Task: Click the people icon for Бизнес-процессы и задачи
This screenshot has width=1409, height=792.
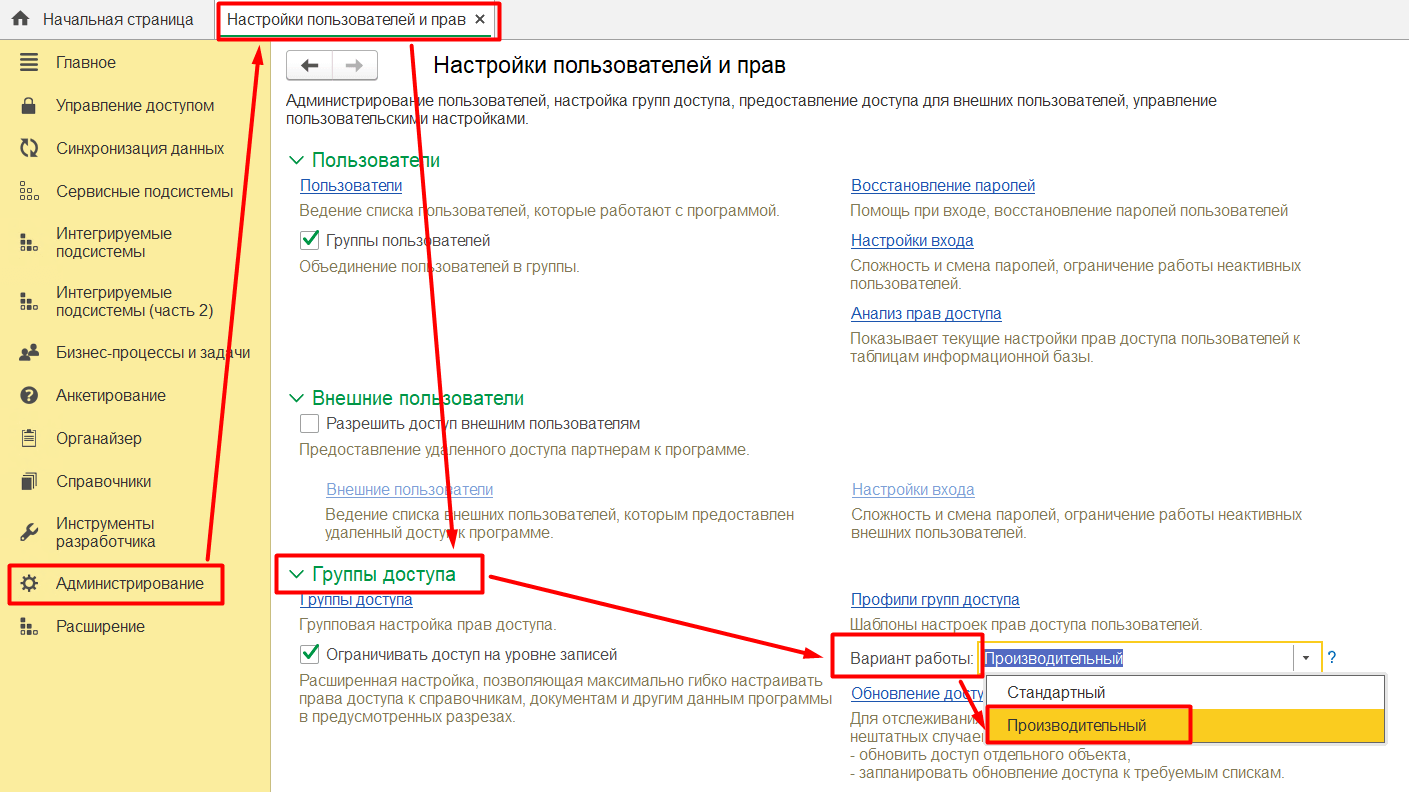Action: (x=29, y=352)
